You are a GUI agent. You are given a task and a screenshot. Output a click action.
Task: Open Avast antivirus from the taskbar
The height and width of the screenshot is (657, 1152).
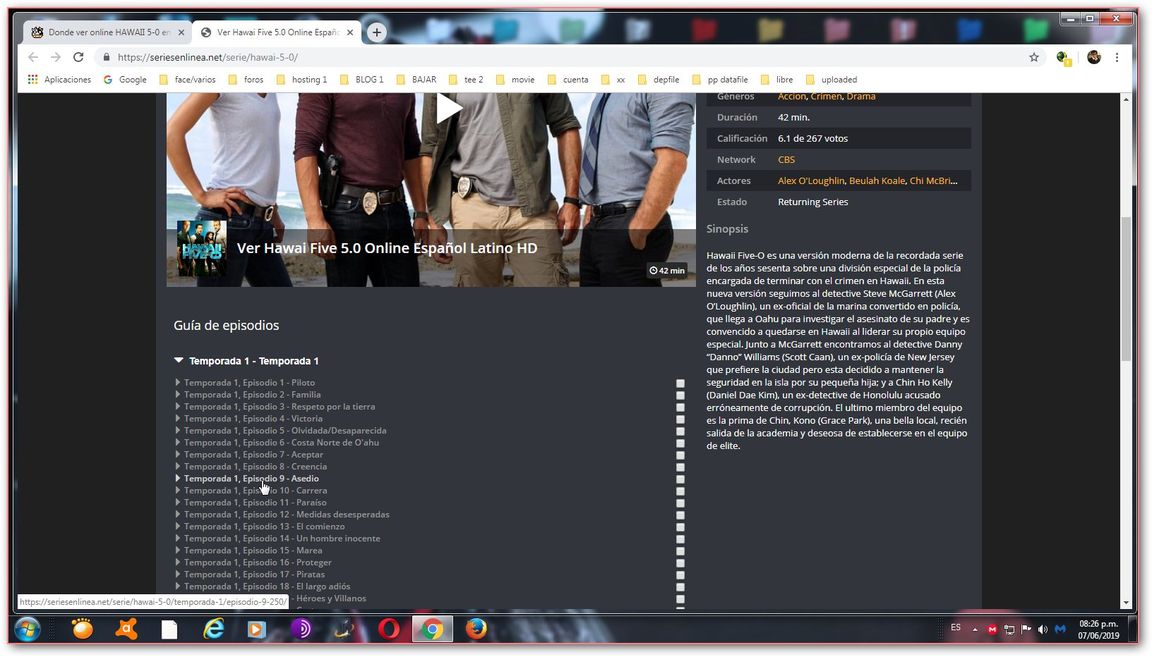126,629
